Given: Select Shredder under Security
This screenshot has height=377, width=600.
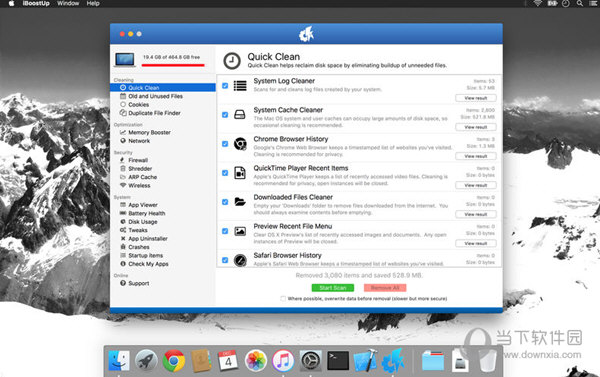Looking at the screenshot, I should point(136,168).
